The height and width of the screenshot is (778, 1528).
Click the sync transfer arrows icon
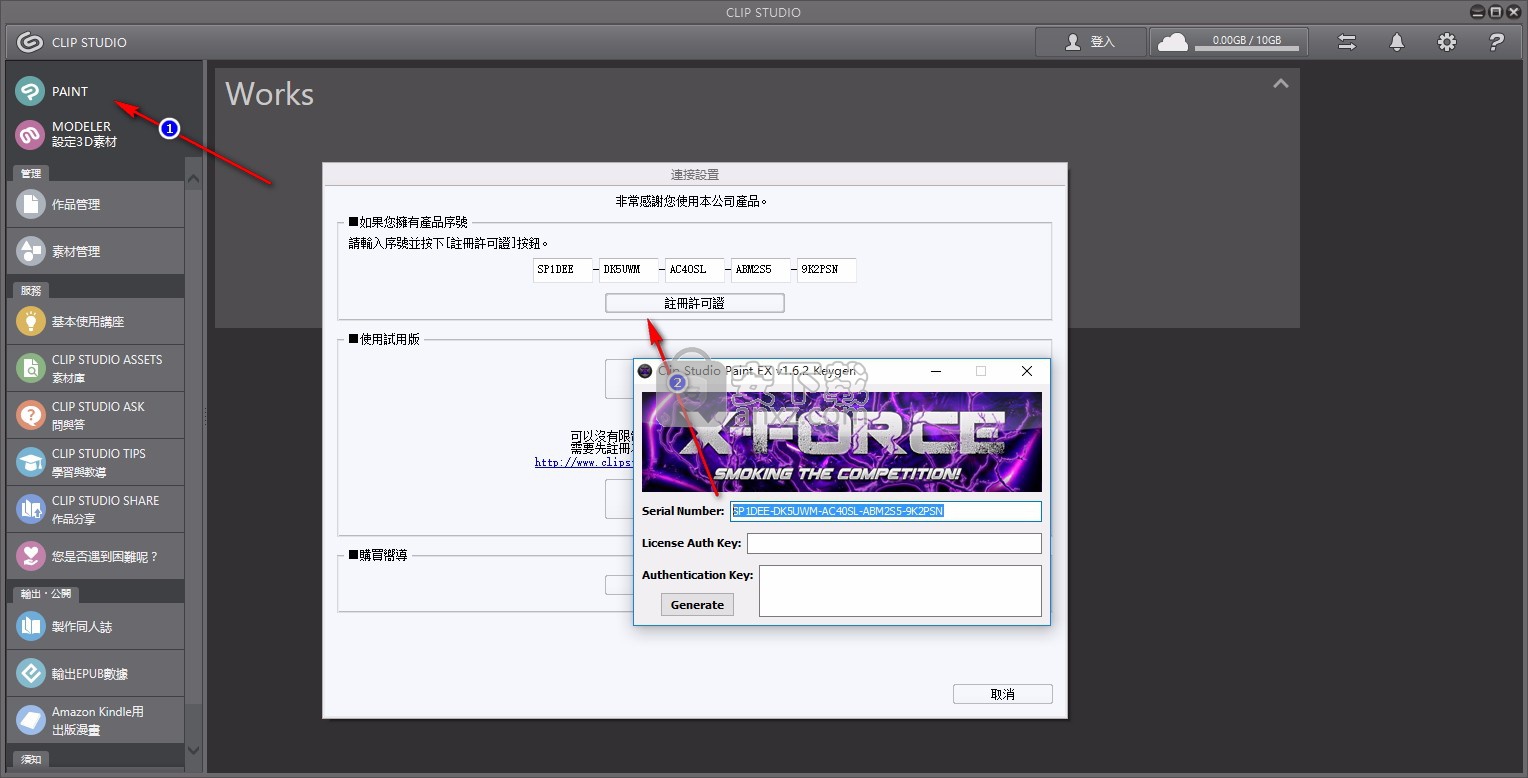click(x=1347, y=42)
